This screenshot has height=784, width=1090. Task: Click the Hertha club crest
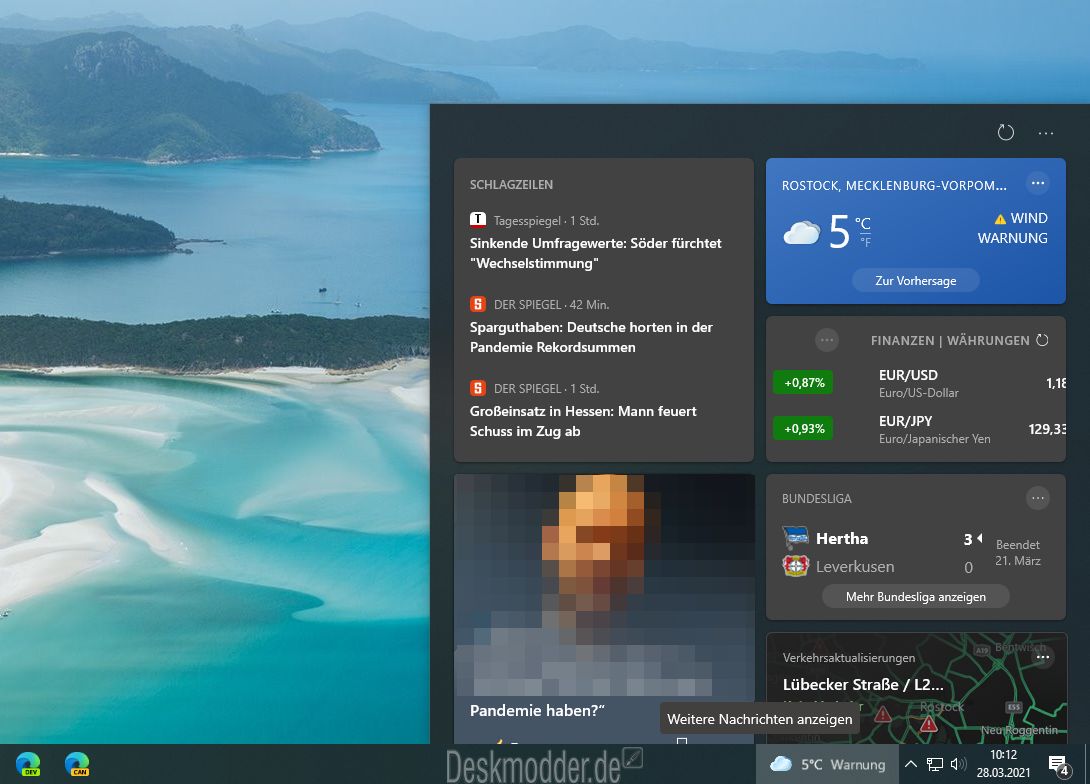[x=795, y=538]
